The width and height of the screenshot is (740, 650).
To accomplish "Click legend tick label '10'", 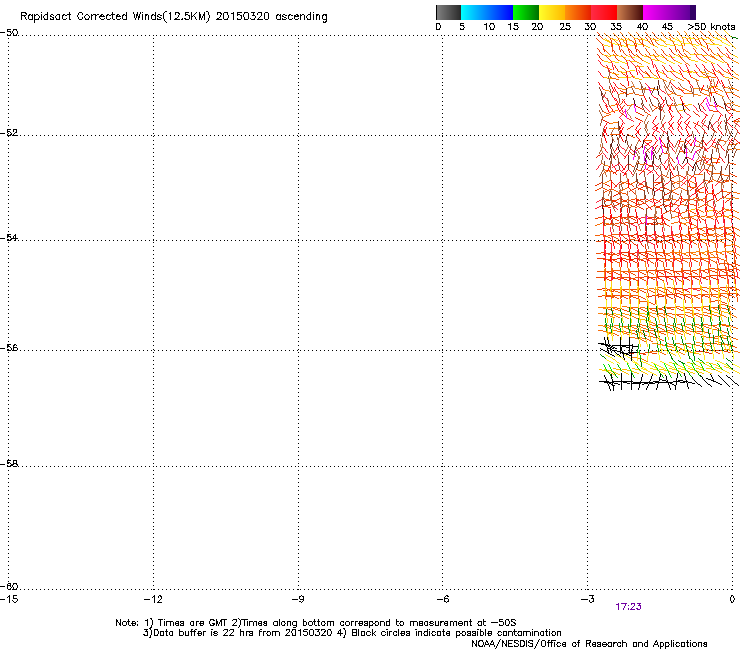I will (489, 27).
